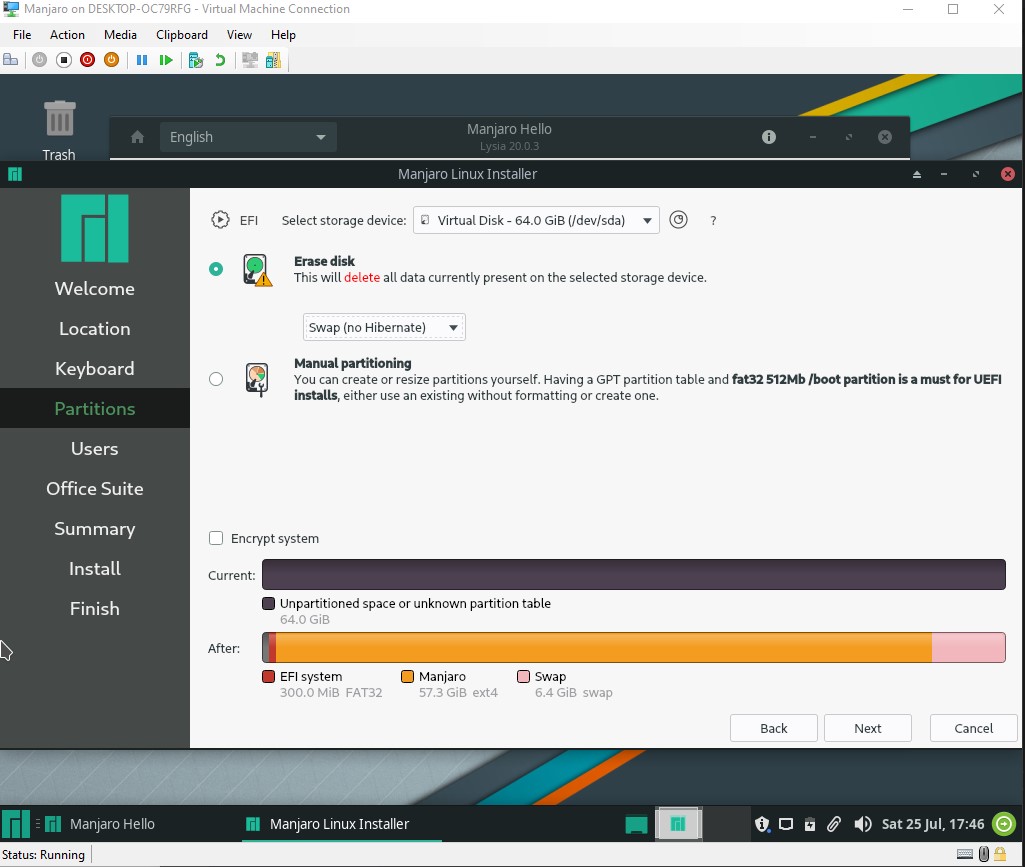Click the volume speaker icon in tray
This screenshot has height=867, width=1025.
862,824
